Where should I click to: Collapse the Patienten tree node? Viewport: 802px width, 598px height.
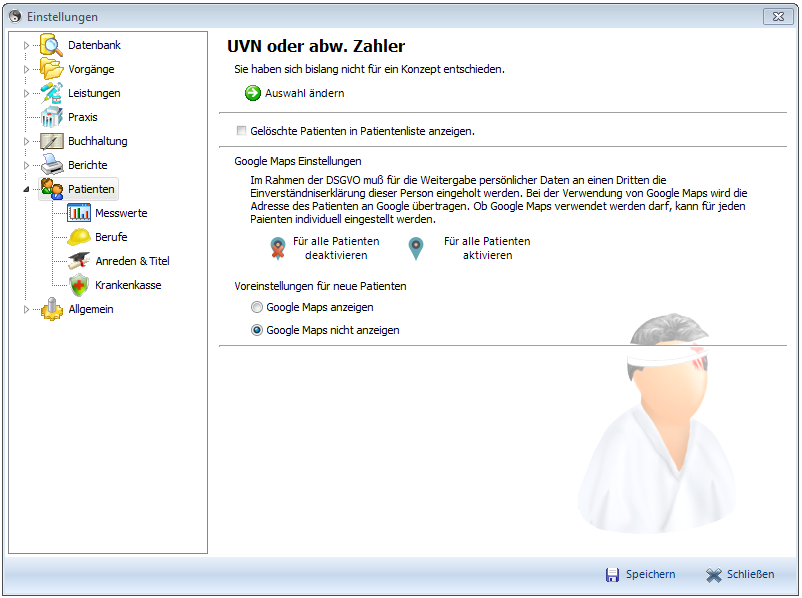click(x=26, y=189)
